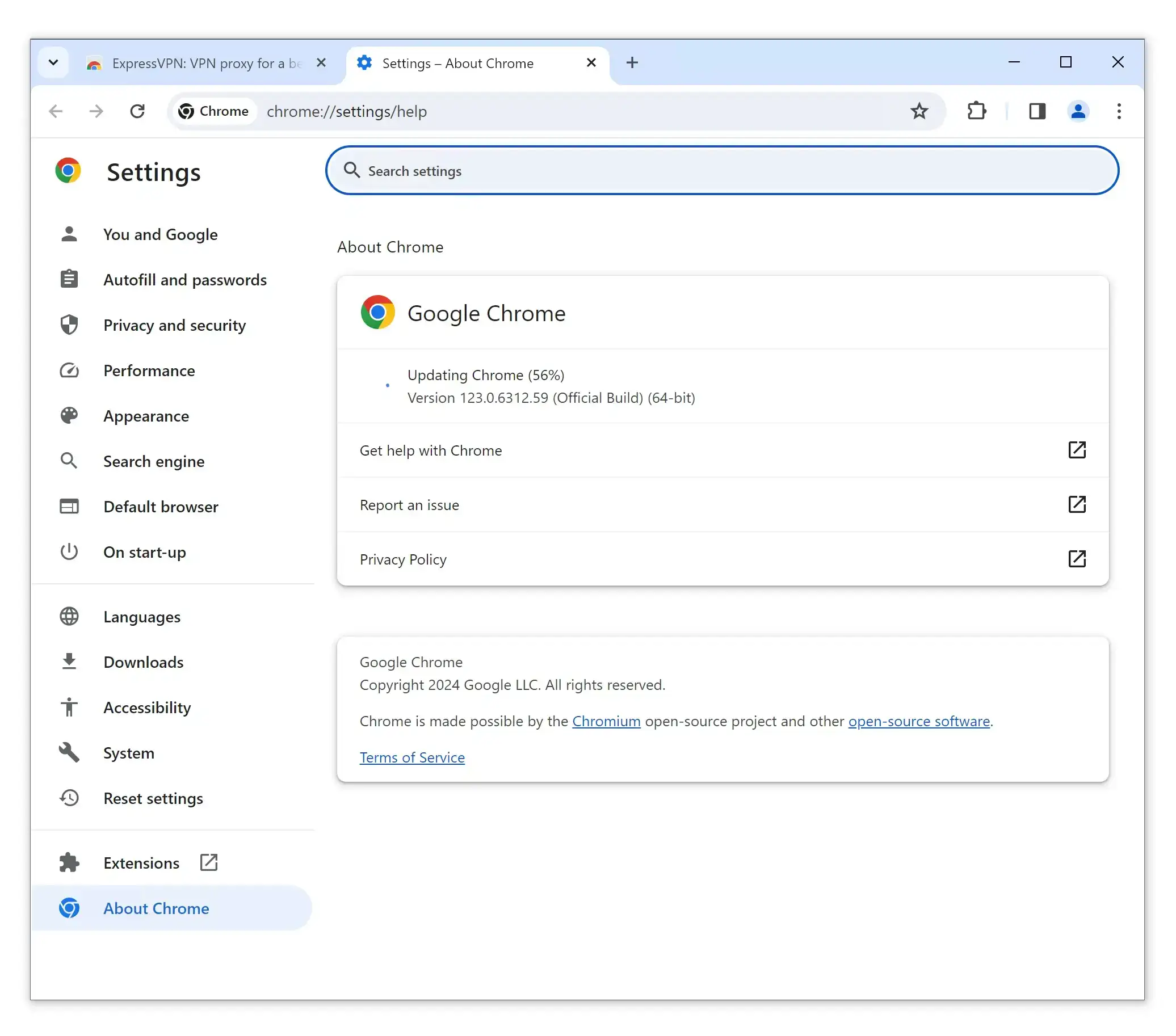Open the Chromium hyperlink
This screenshot has height=1036, width=1176.
tap(606, 721)
